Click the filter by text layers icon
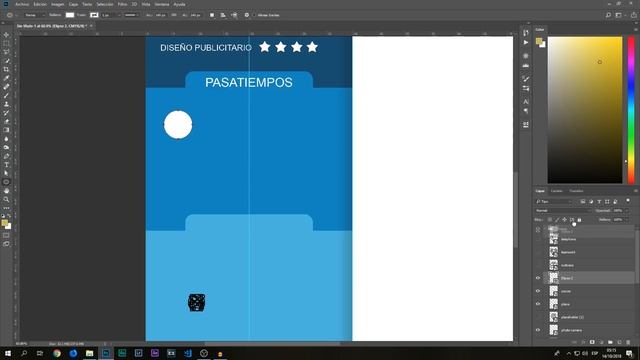 click(x=599, y=202)
